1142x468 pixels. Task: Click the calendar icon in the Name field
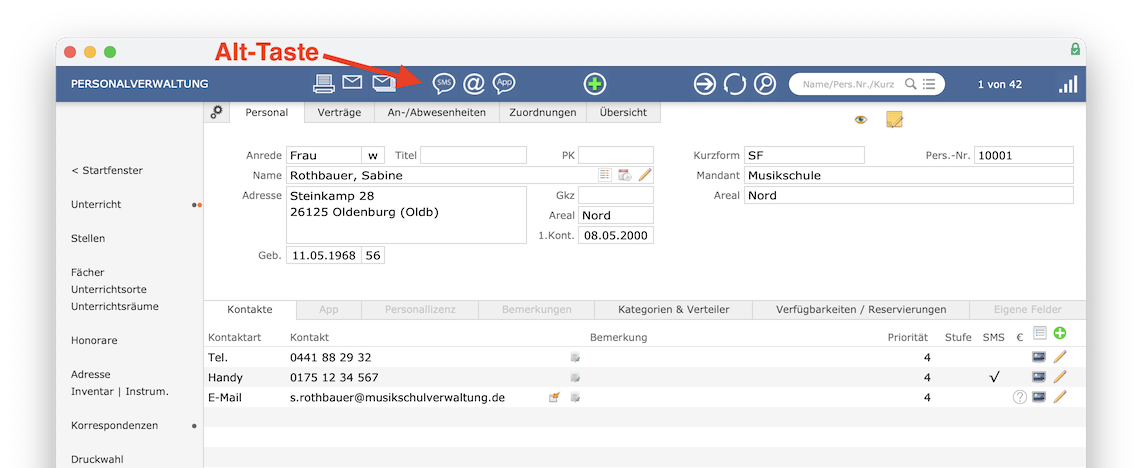click(x=624, y=175)
